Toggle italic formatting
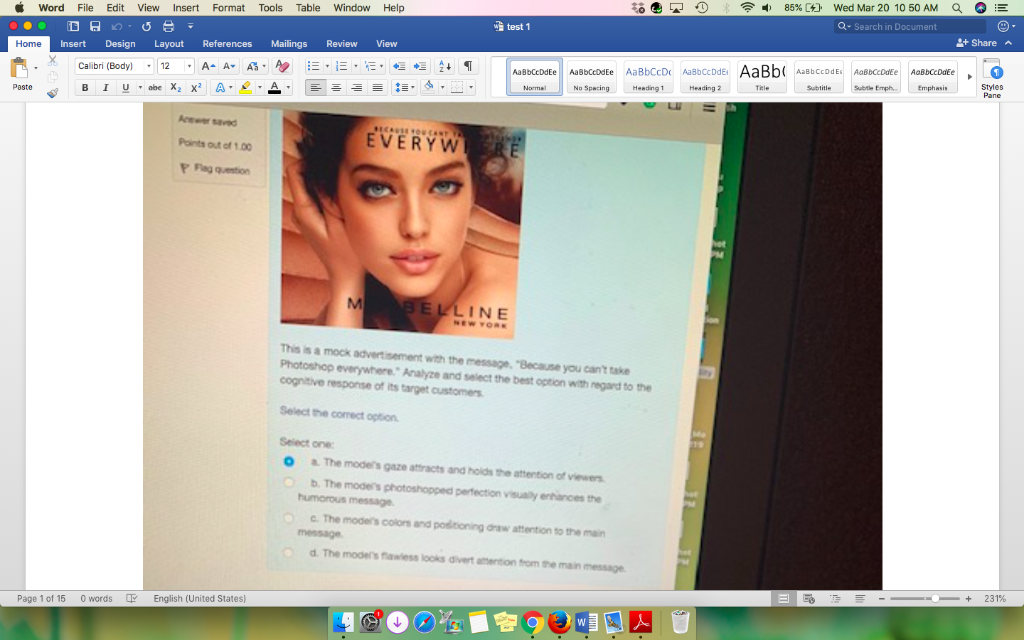Screen dimensions: 1024x640 (x=106, y=86)
